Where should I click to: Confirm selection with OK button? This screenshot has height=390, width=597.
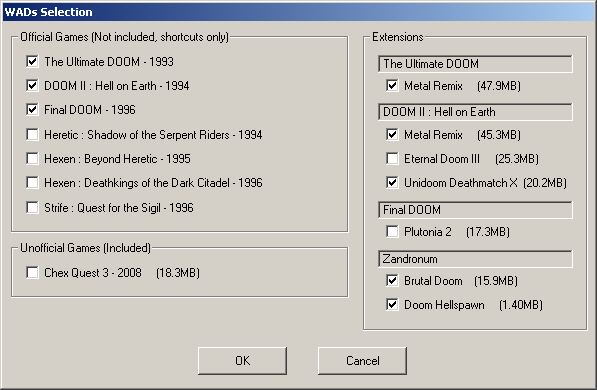[242, 361]
